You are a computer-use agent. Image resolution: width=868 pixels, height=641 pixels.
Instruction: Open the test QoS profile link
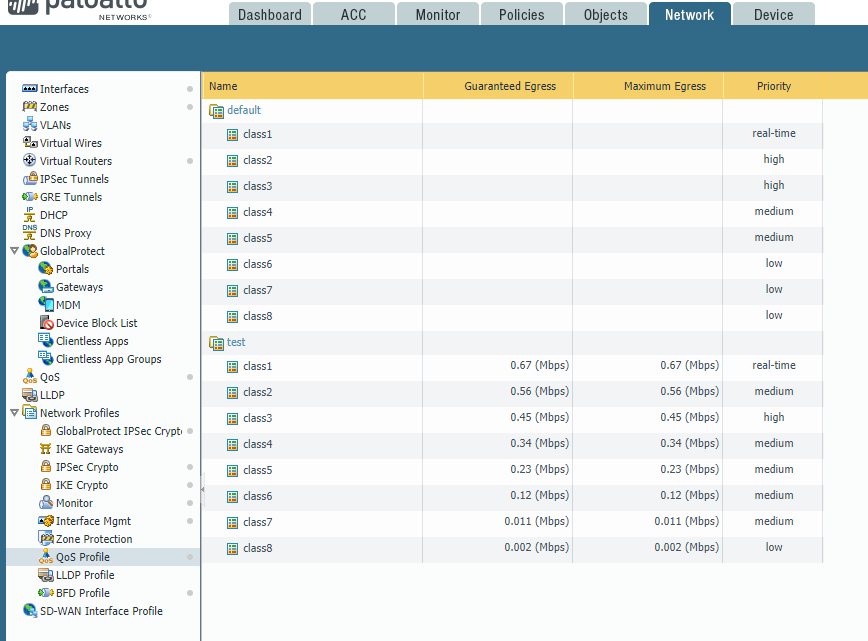coord(236,342)
